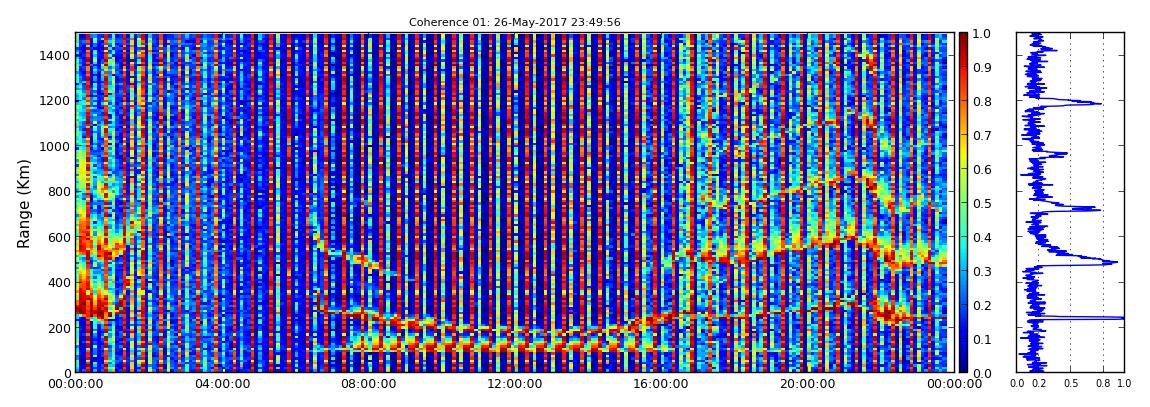Select the 800 tick on the range axis
The height and width of the screenshot is (407, 1150).
coord(58,192)
